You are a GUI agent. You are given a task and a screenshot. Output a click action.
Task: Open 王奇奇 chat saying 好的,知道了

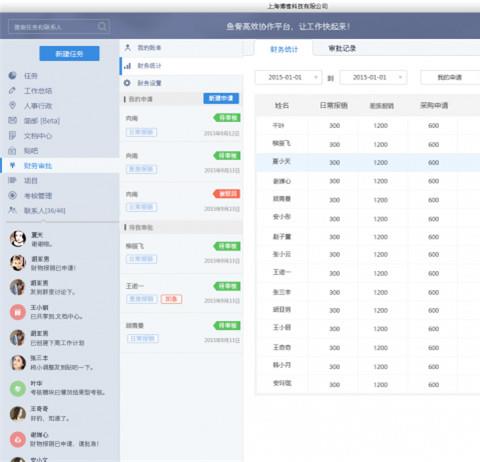[x=60, y=414]
